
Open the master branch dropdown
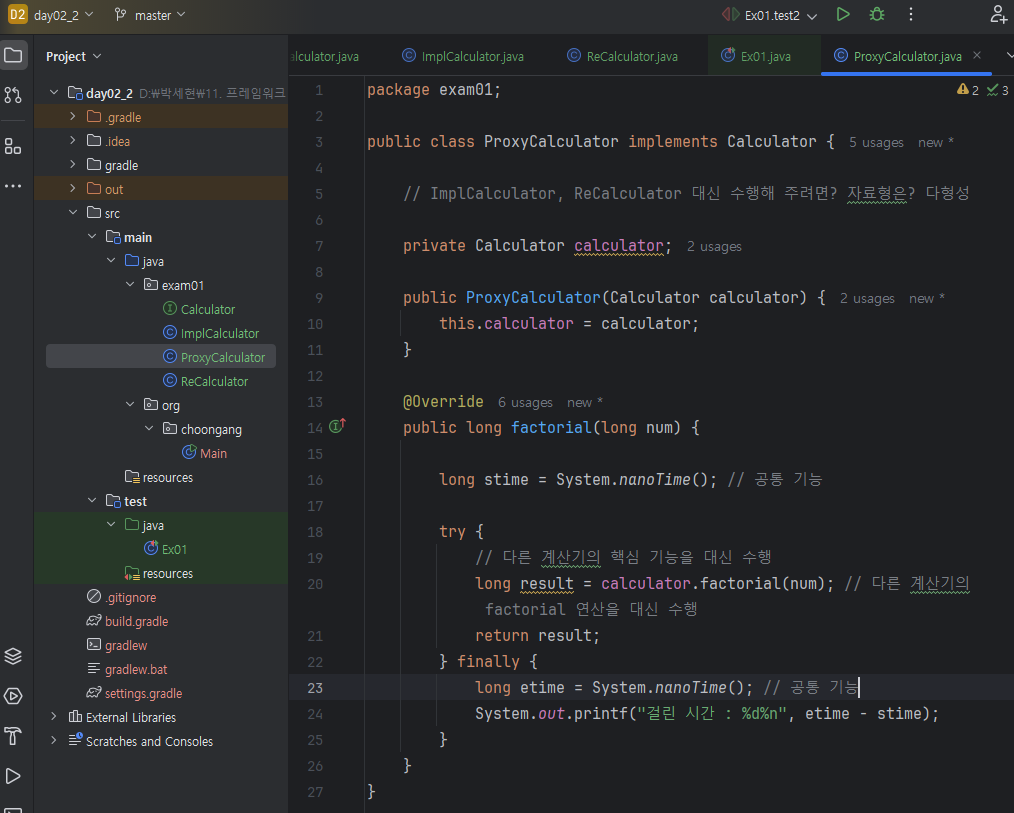pyautogui.click(x=151, y=15)
